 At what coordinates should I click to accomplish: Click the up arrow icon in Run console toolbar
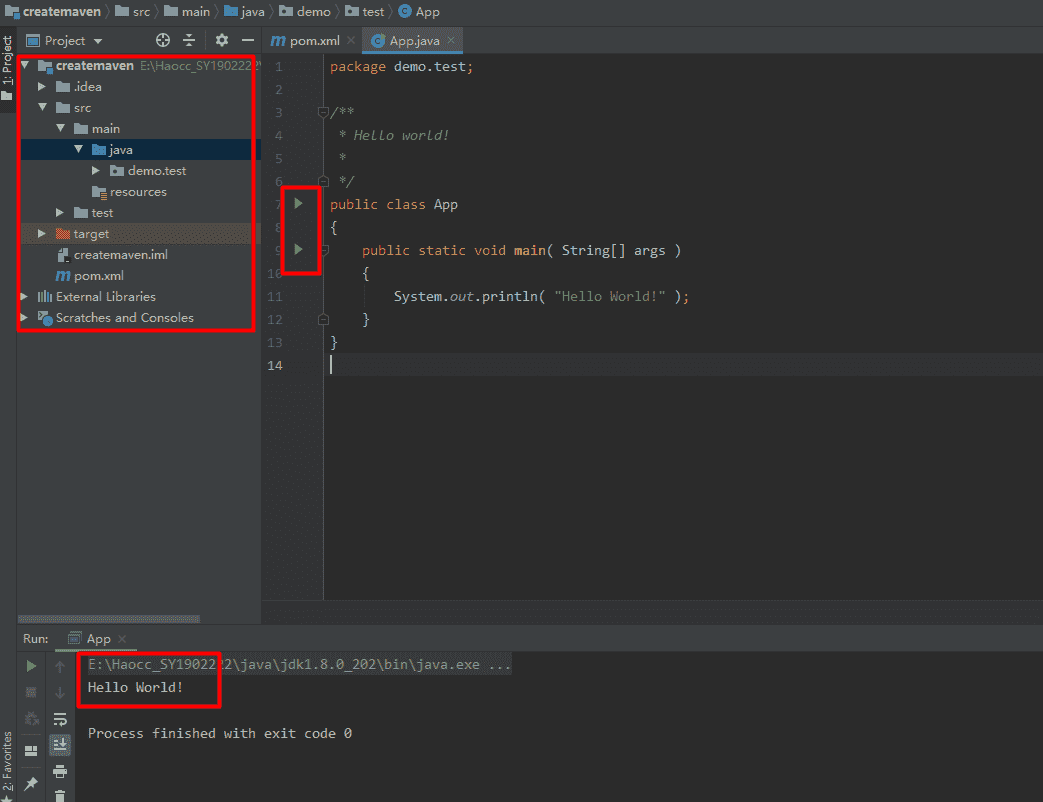point(60,666)
